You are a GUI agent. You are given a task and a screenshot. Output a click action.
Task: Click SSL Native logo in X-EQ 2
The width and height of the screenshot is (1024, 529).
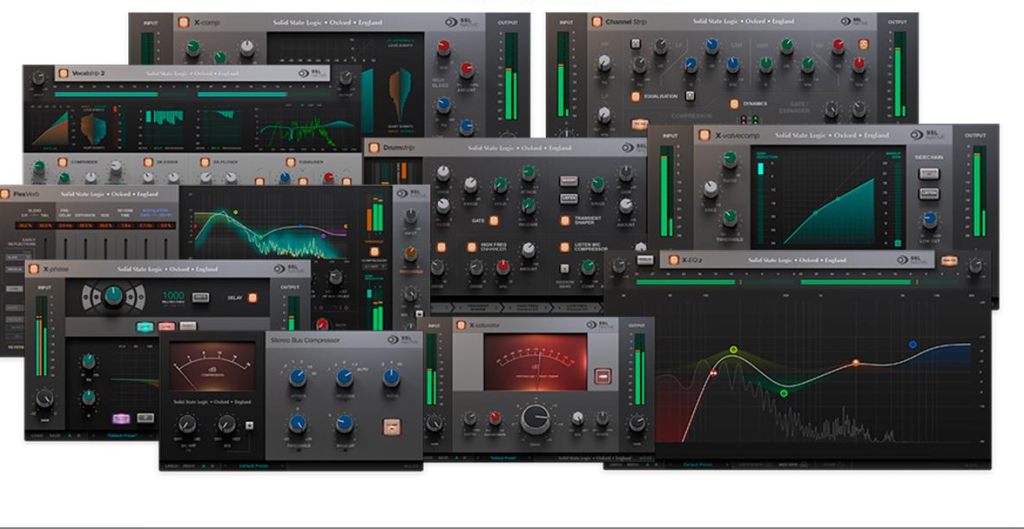(912, 260)
